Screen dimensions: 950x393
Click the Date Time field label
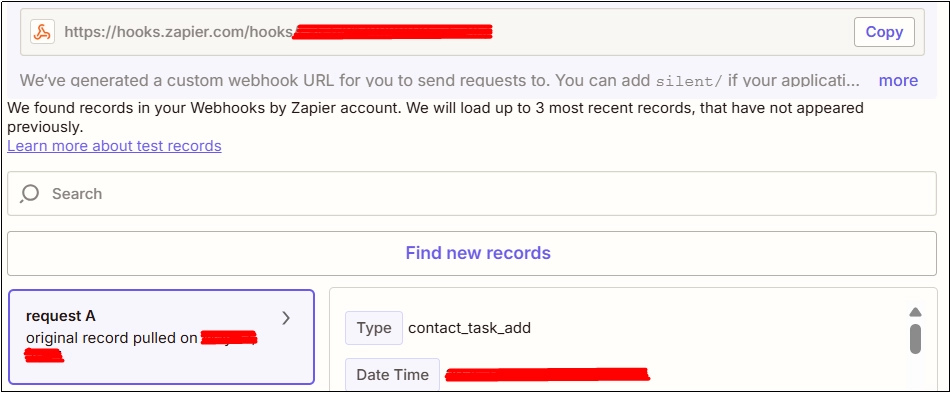[x=393, y=375]
